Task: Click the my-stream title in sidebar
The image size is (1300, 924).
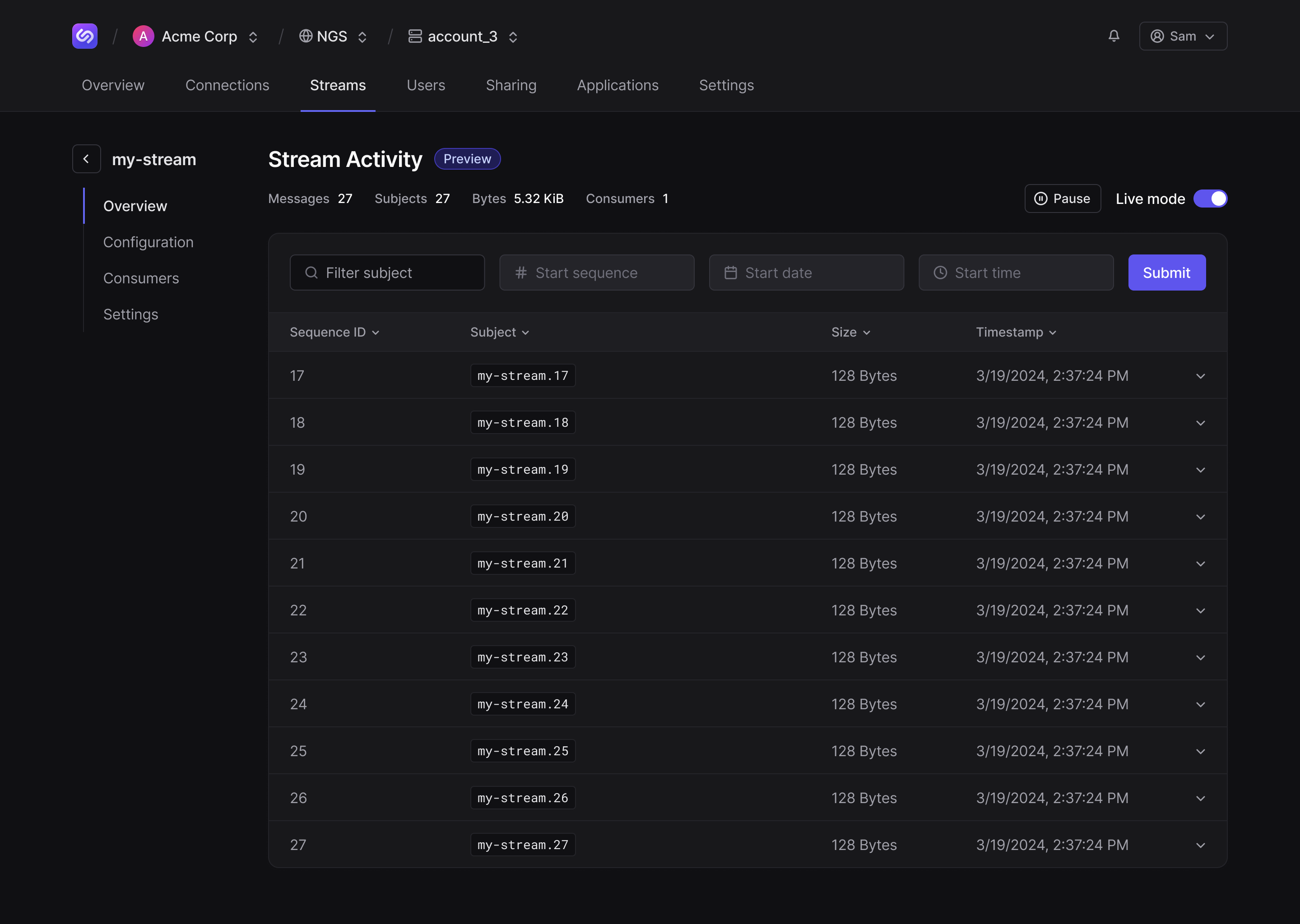Action: pyautogui.click(x=154, y=159)
